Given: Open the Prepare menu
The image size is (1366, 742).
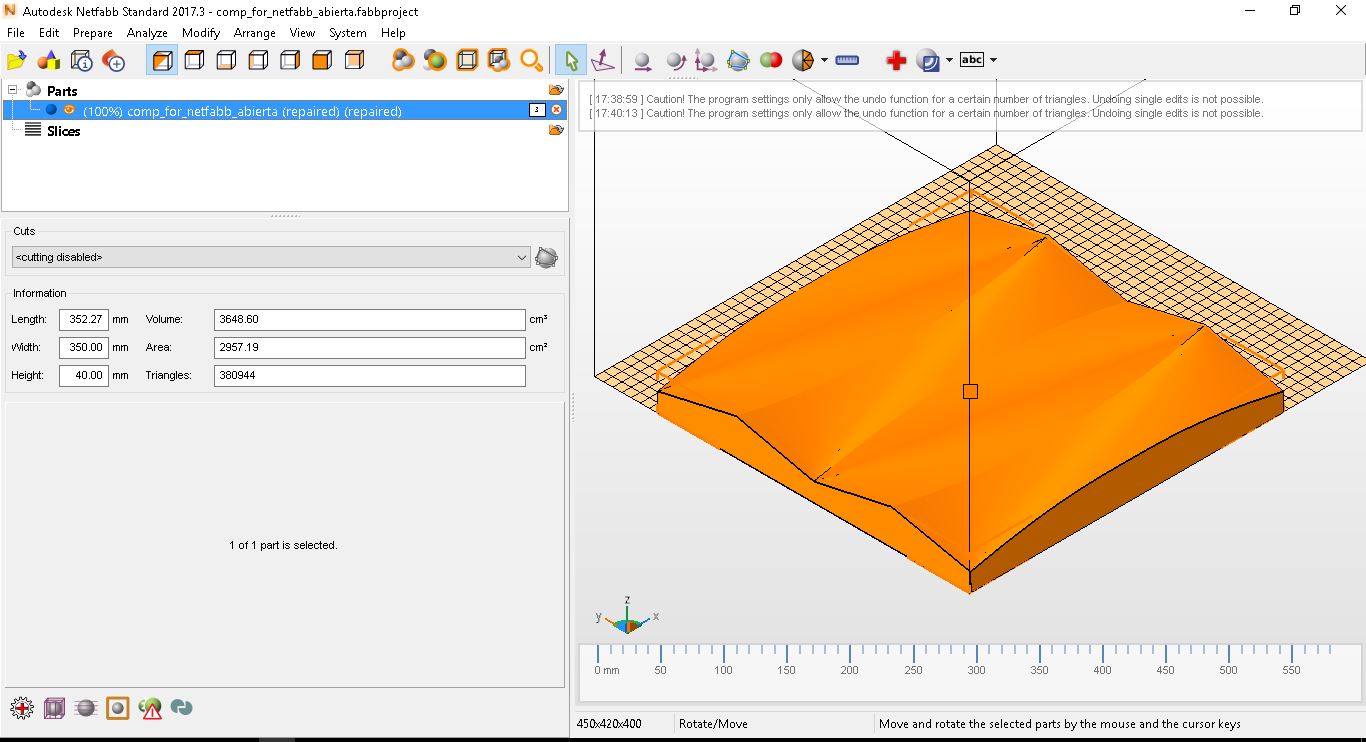Looking at the screenshot, I should [93, 33].
